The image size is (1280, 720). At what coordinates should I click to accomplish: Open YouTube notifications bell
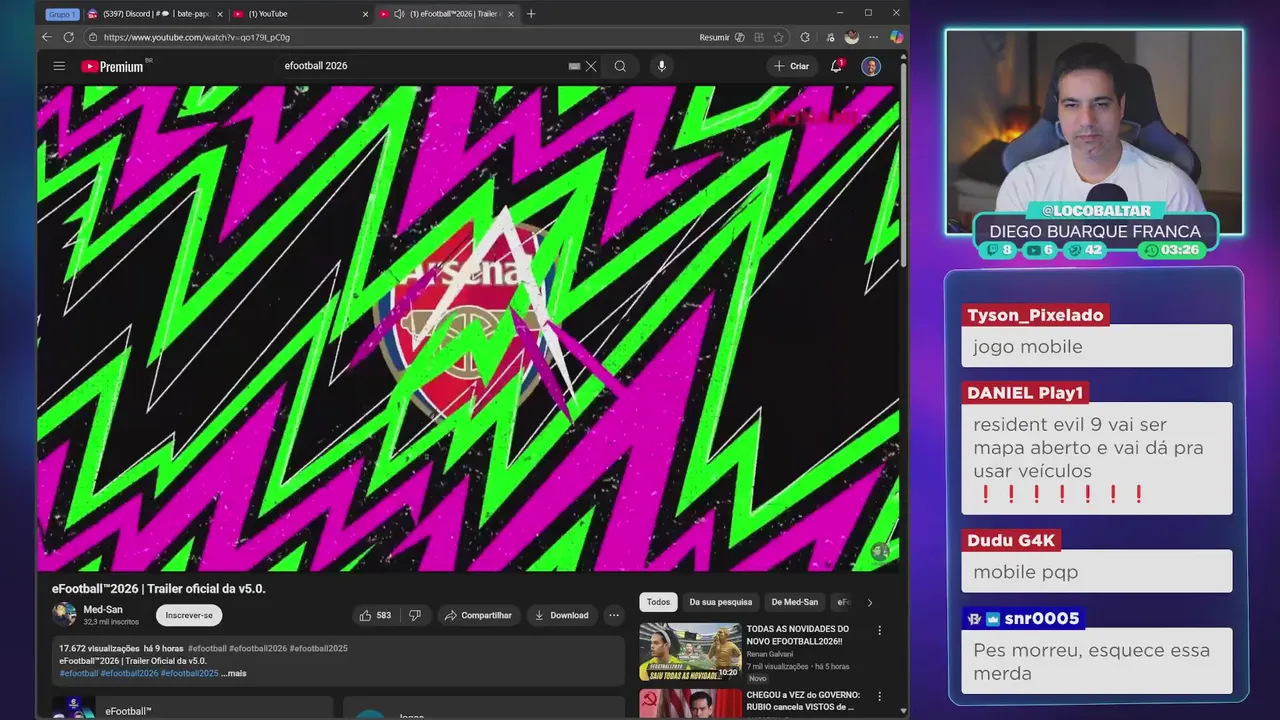point(836,66)
